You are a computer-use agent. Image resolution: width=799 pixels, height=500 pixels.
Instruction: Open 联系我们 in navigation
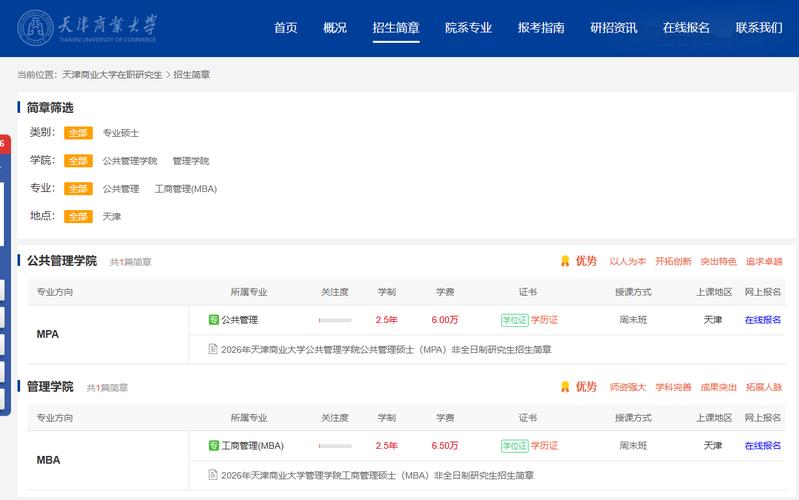pyautogui.click(x=759, y=28)
